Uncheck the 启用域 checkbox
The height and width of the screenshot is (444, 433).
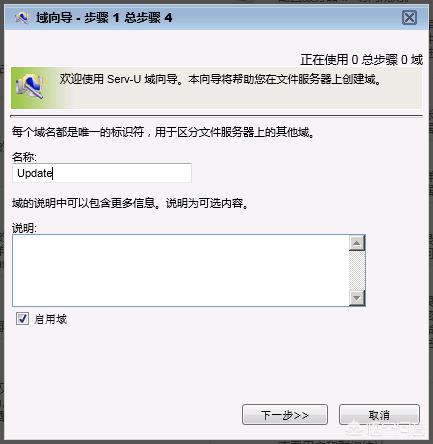22,319
